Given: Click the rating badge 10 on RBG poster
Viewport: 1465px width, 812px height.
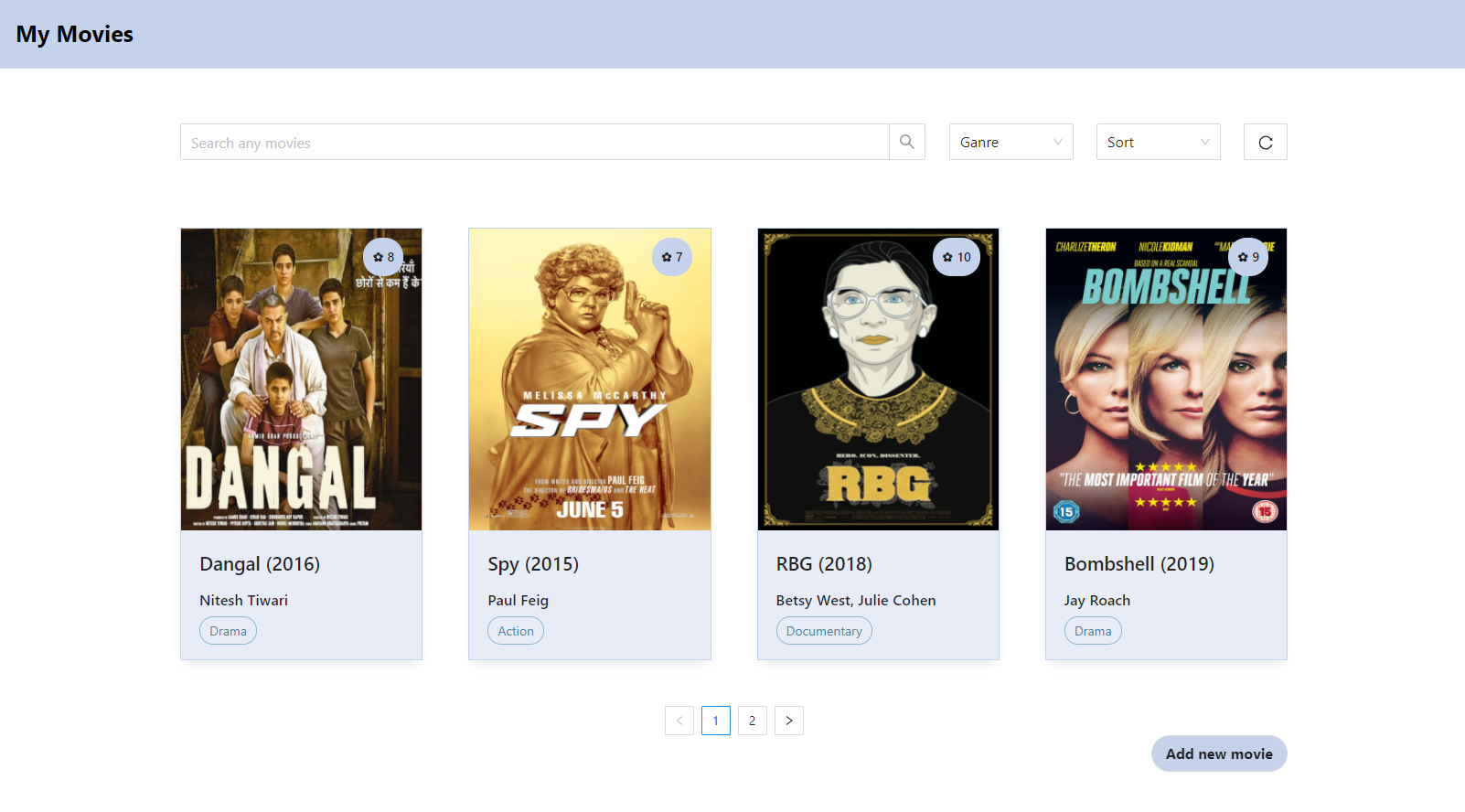Looking at the screenshot, I should click(x=957, y=257).
